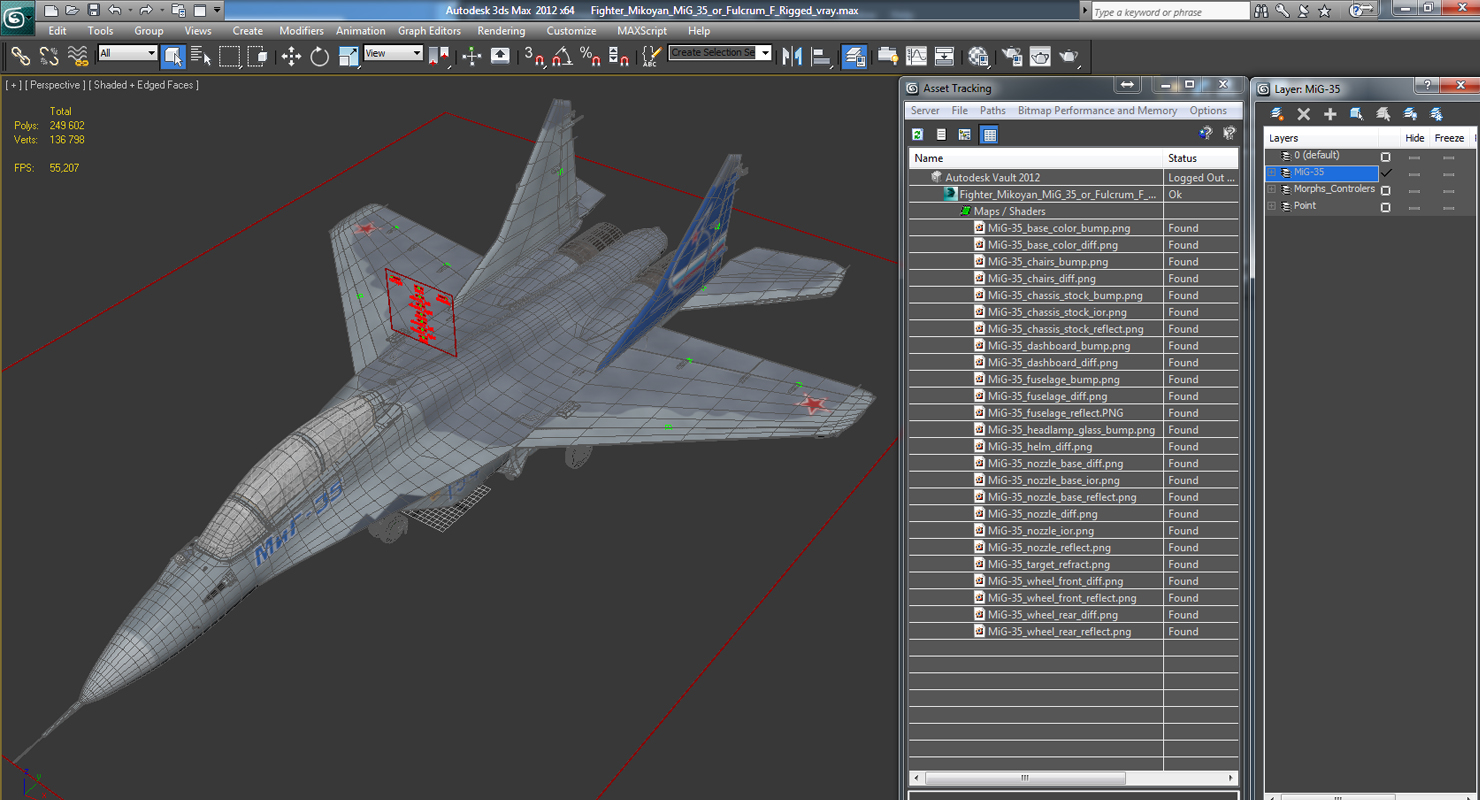Click the Unlink Selection tool
The image size is (1480, 800).
click(x=48, y=57)
